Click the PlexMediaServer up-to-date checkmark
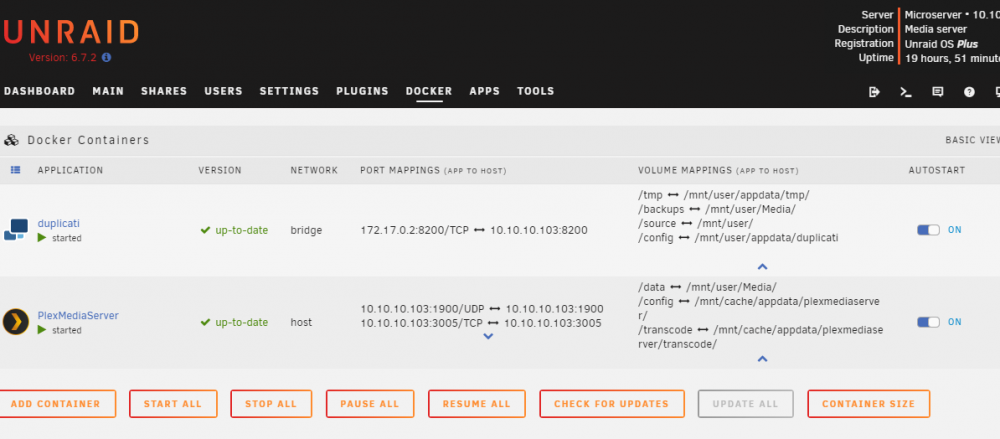The image size is (1000, 439). pos(205,322)
